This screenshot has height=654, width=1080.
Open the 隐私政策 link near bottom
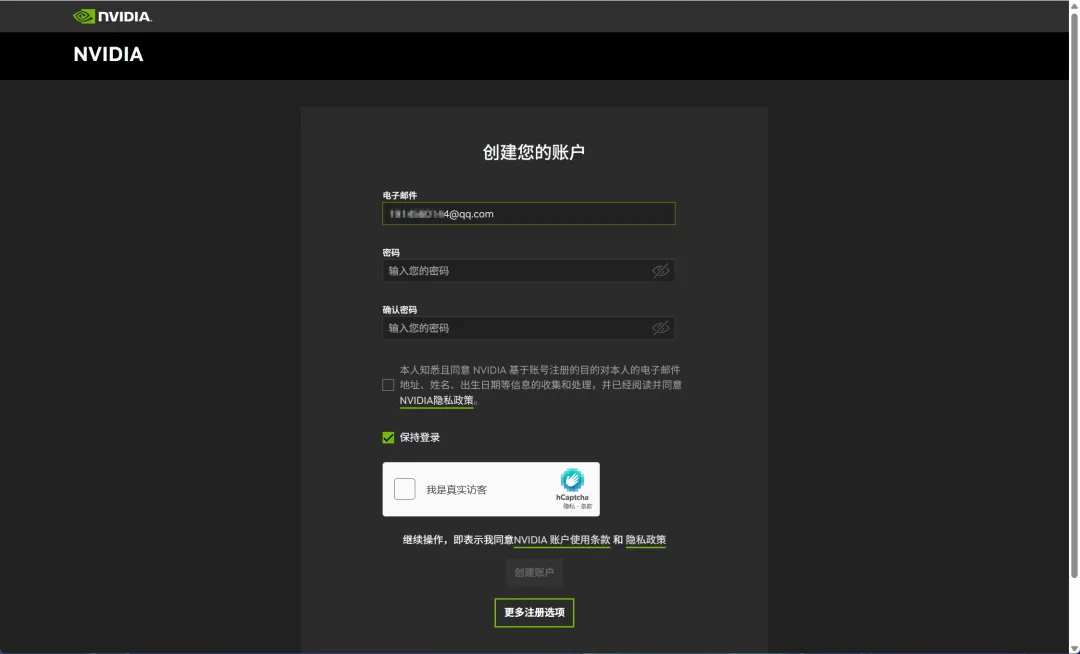click(646, 540)
